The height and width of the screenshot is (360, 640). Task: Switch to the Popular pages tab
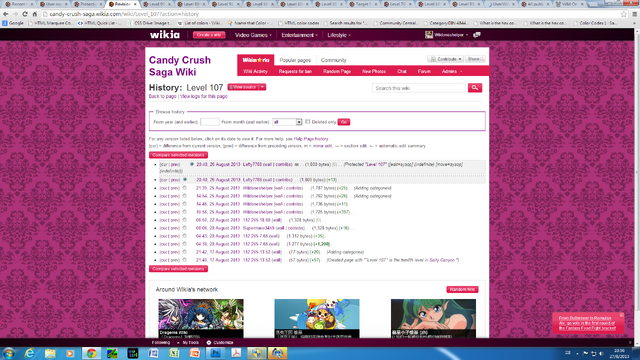pos(295,60)
